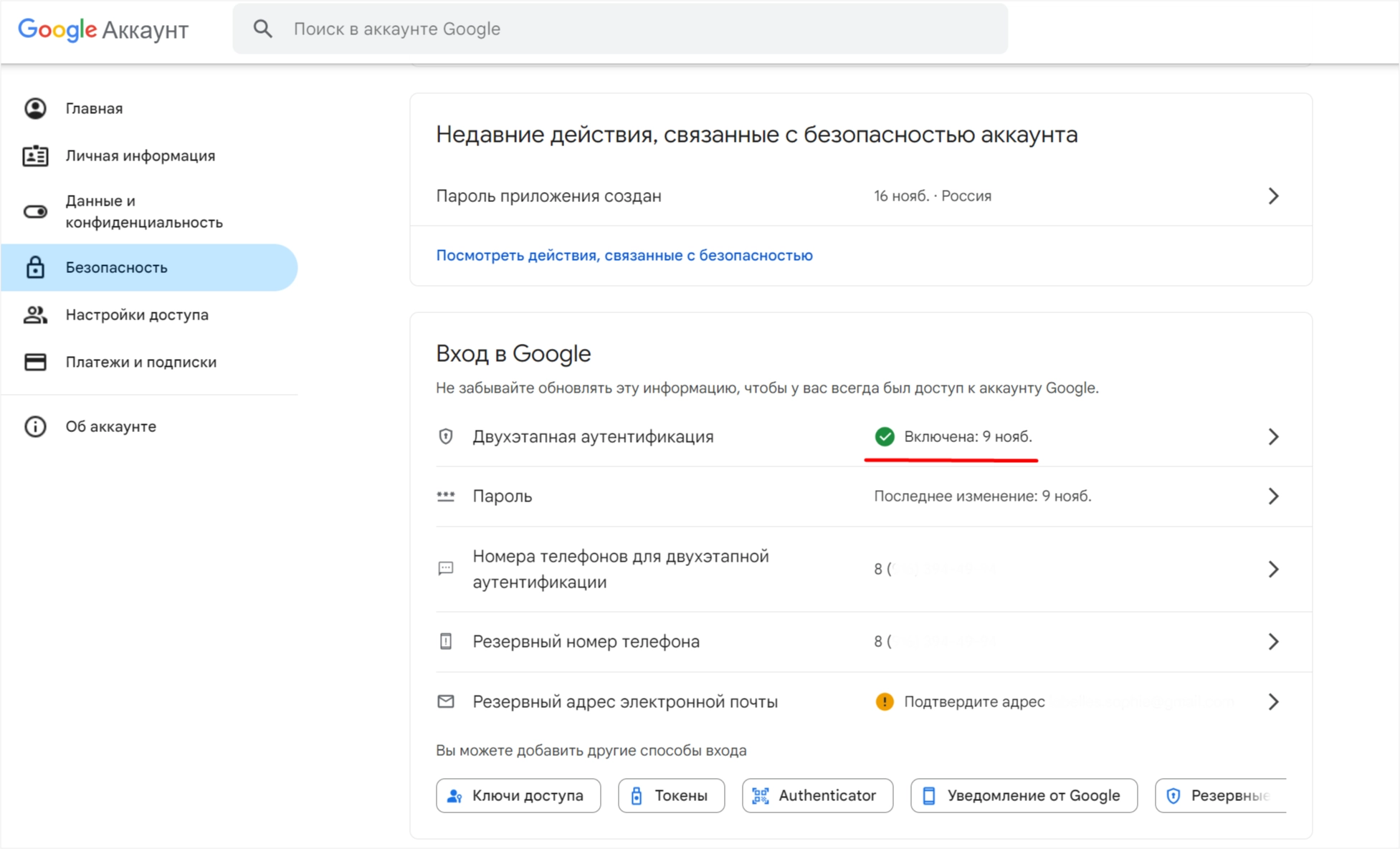
Task: Click the Токены button
Action: [x=671, y=795]
